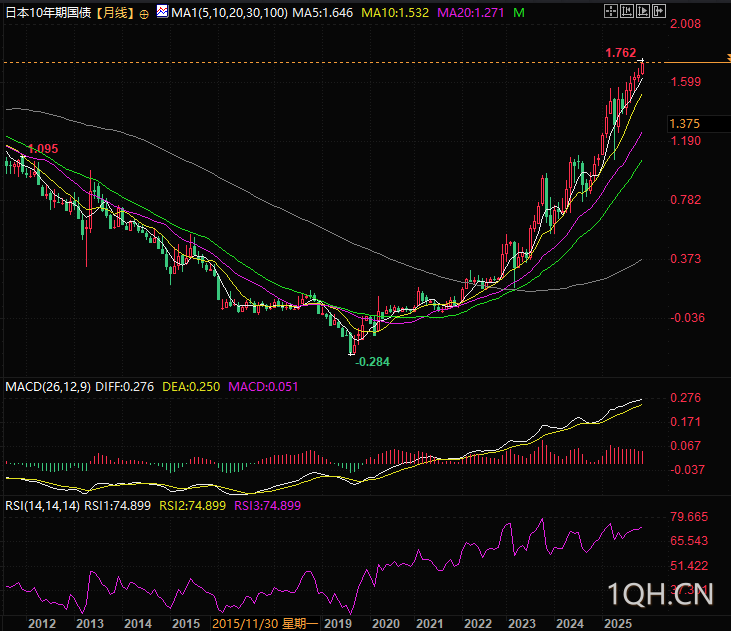Click the 1.762 high price annotation

click(620, 52)
